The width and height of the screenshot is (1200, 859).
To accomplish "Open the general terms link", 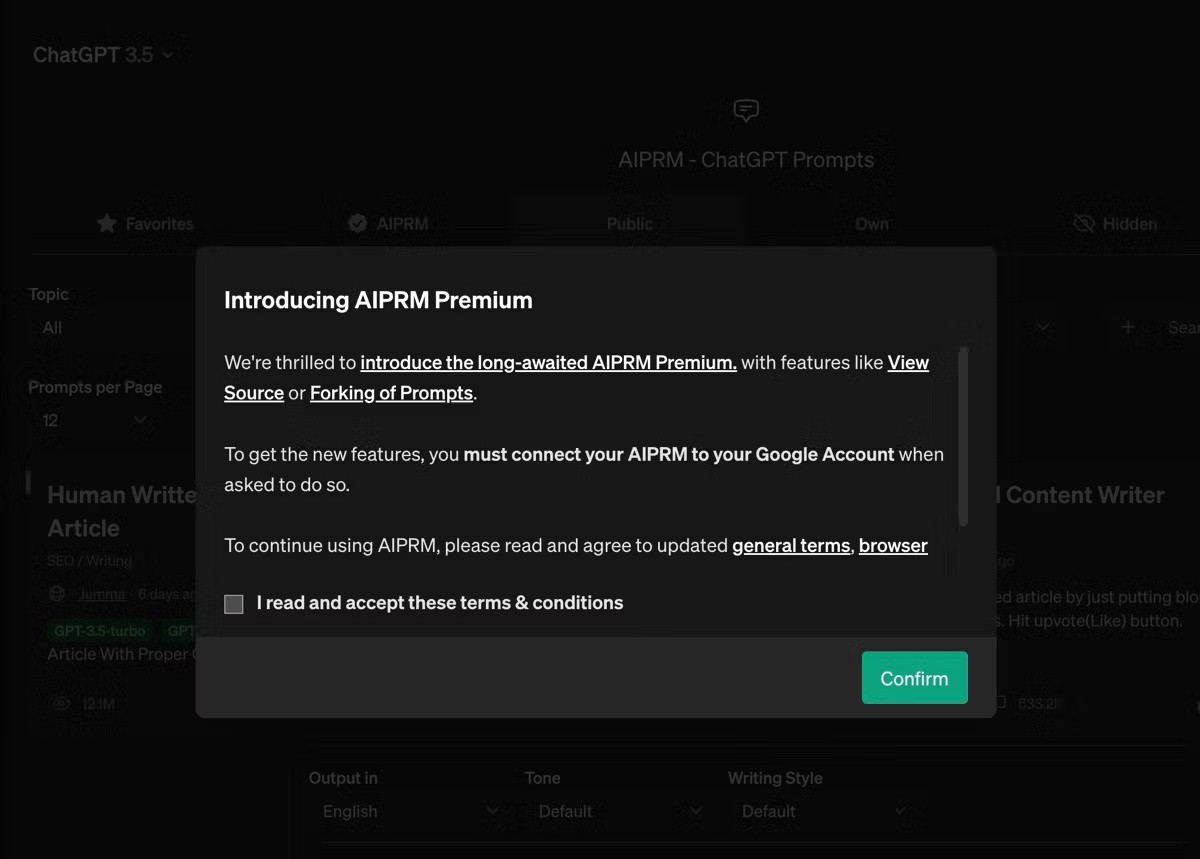I will (x=790, y=546).
